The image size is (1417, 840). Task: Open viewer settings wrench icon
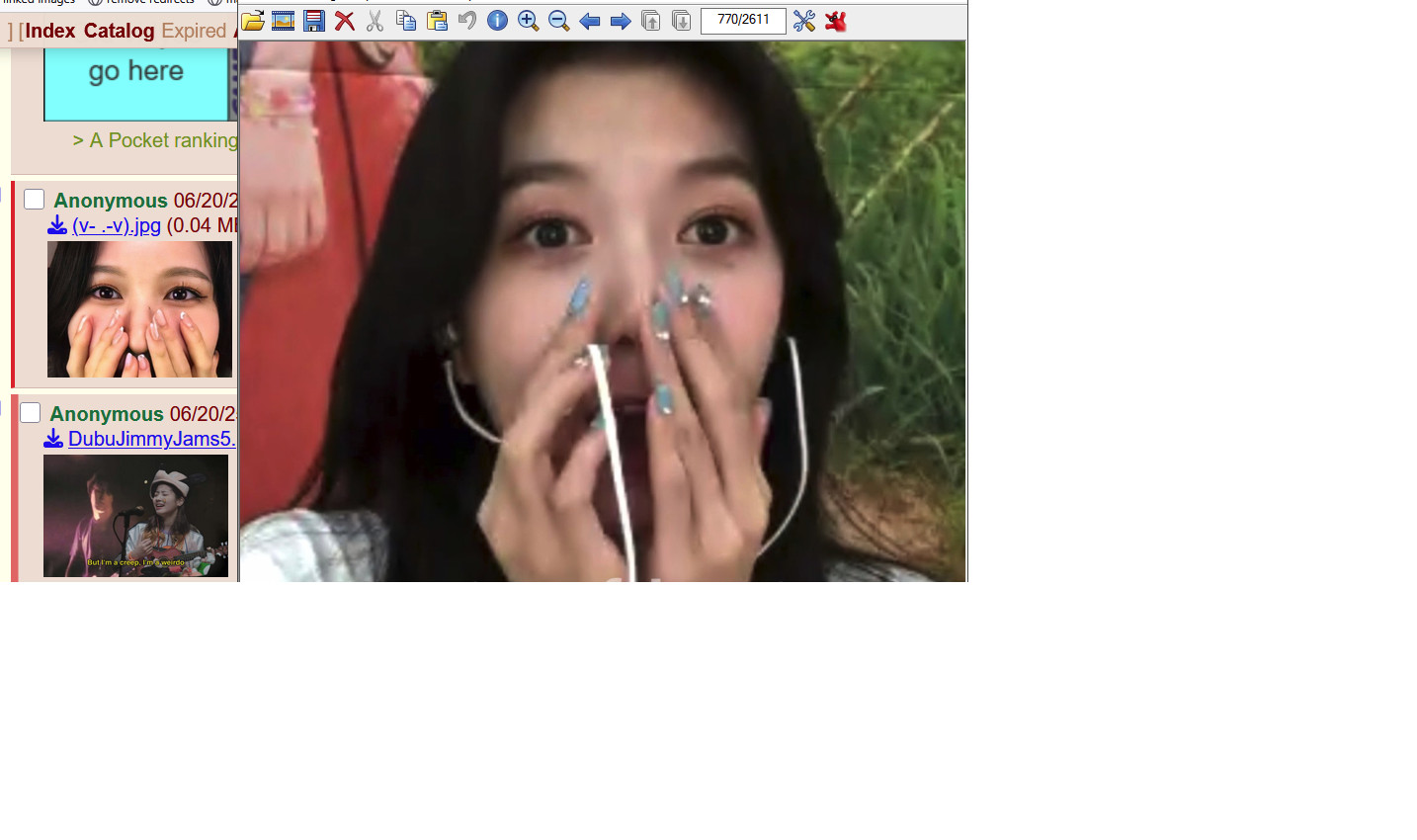tap(804, 21)
